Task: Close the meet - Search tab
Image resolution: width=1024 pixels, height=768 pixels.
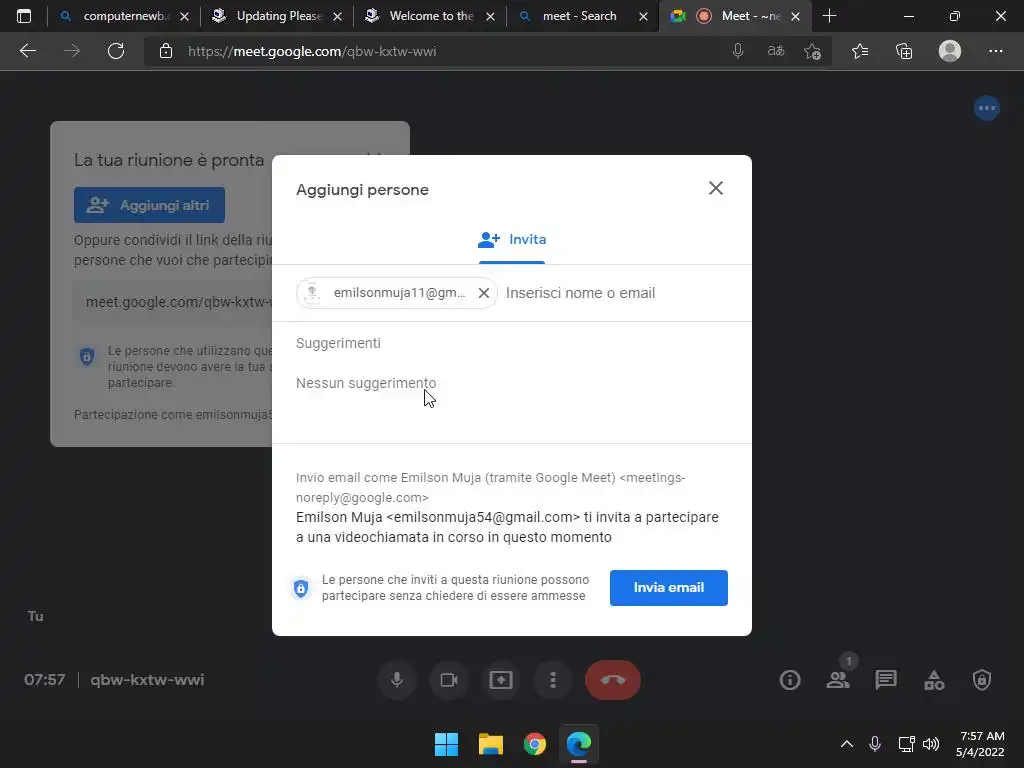Action: click(643, 16)
